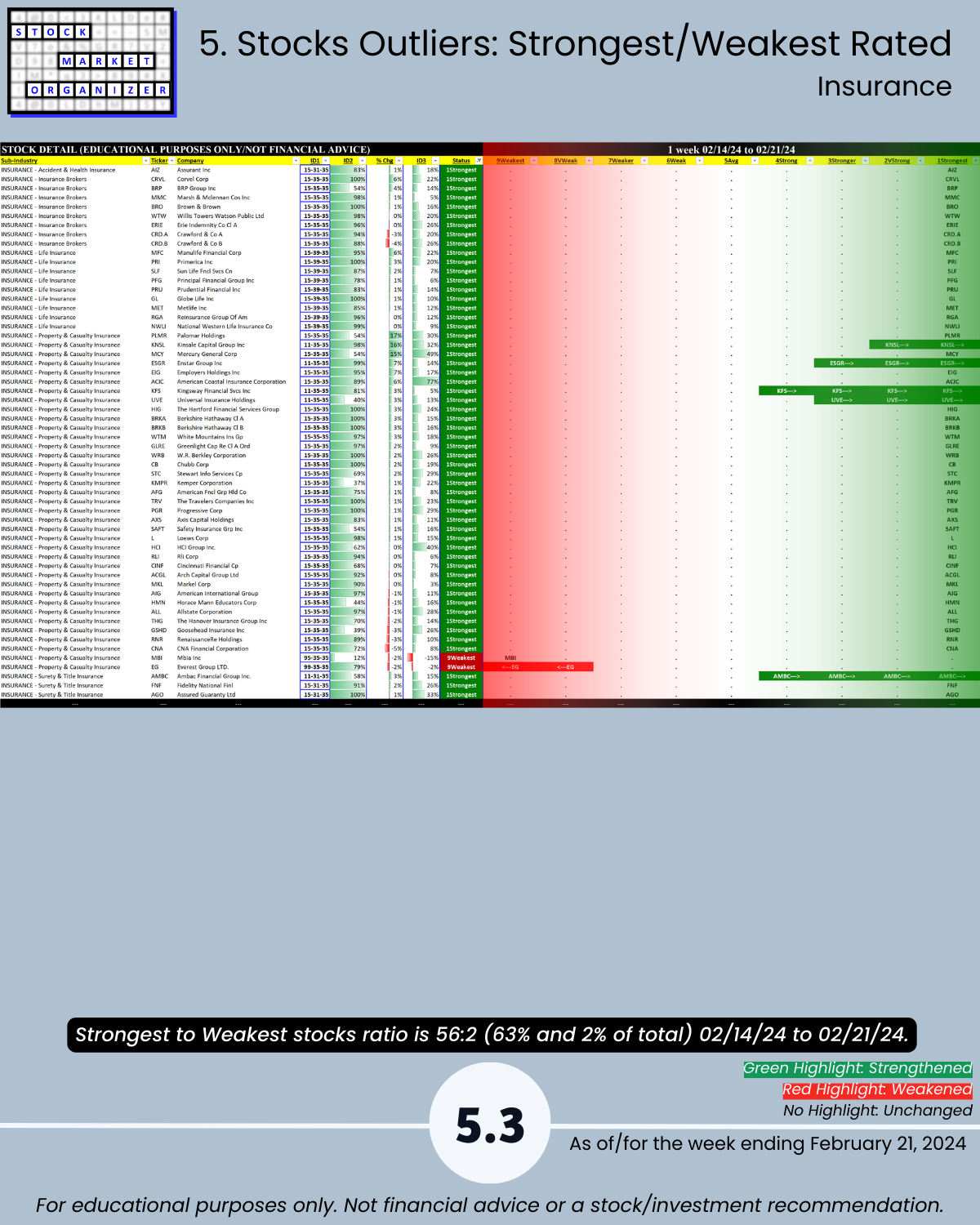980x1225 pixels.
Task: Open the 5Avg column filter dropdown
Action: click(x=755, y=161)
